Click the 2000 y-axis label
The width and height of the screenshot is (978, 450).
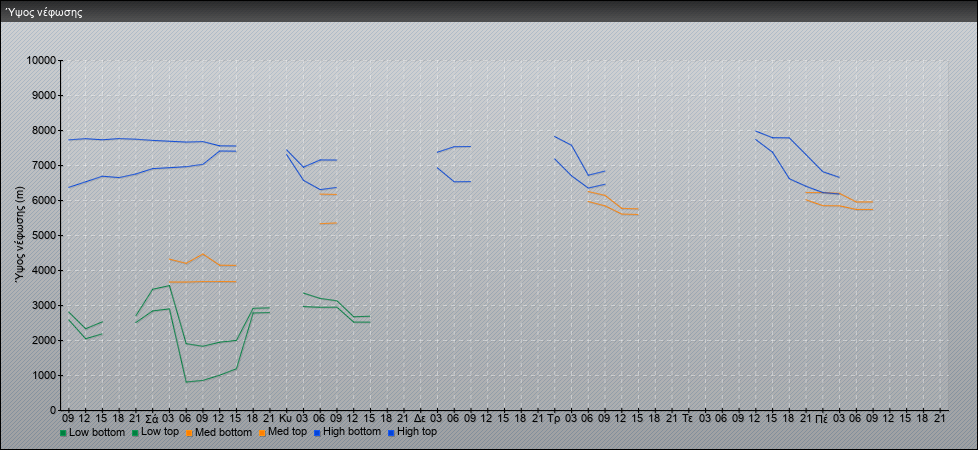tap(44, 340)
